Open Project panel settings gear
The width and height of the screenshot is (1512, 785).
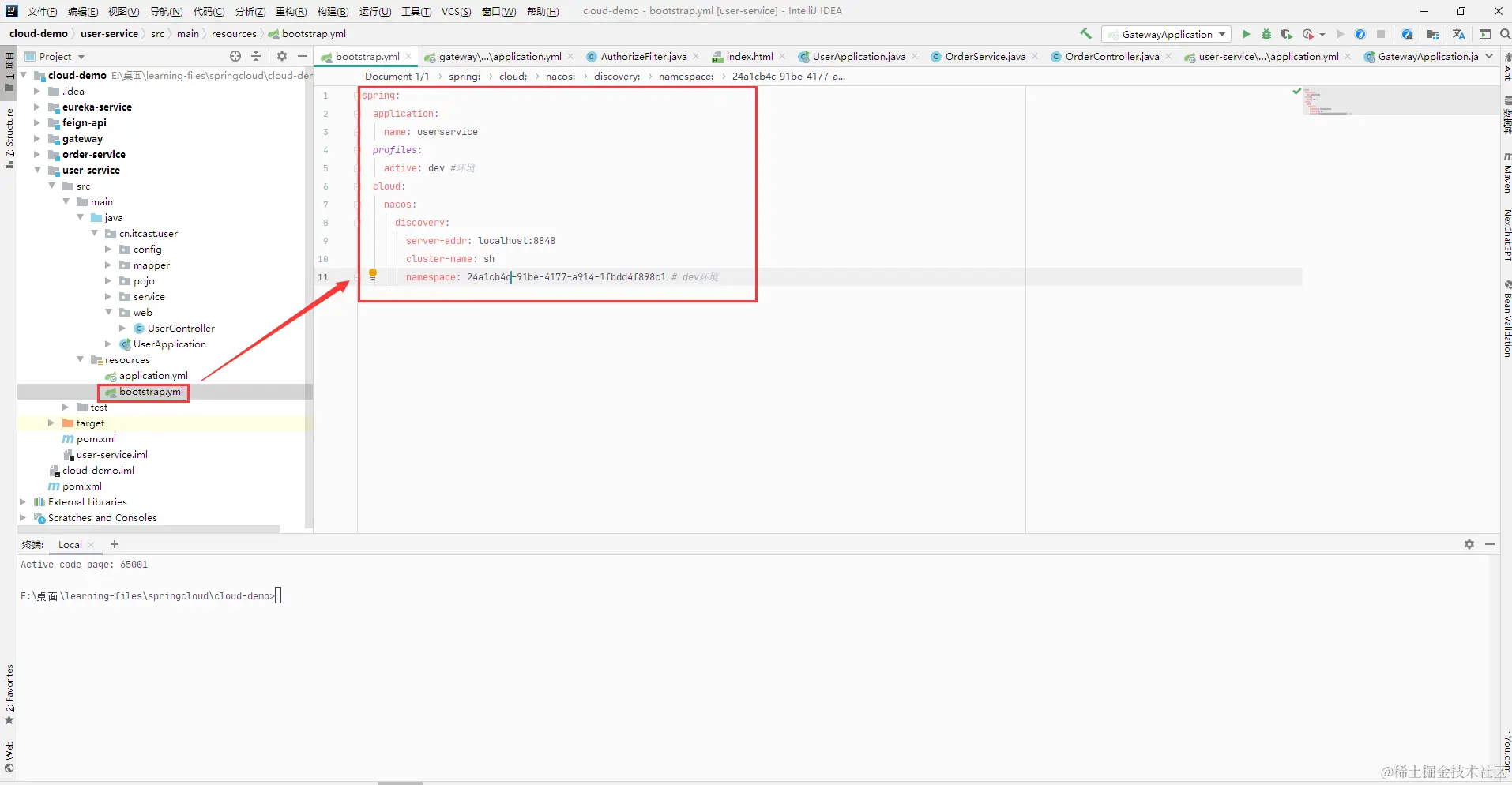[x=282, y=56]
